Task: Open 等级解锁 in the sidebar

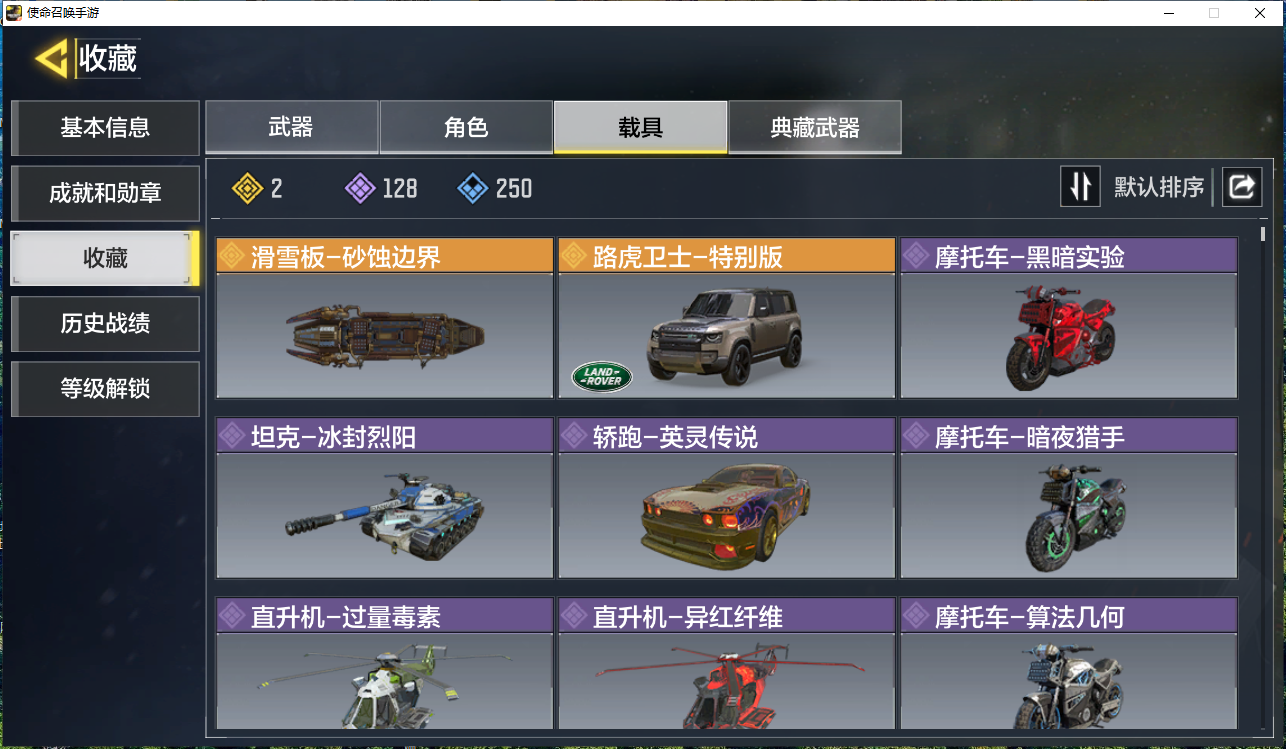Action: click(105, 389)
